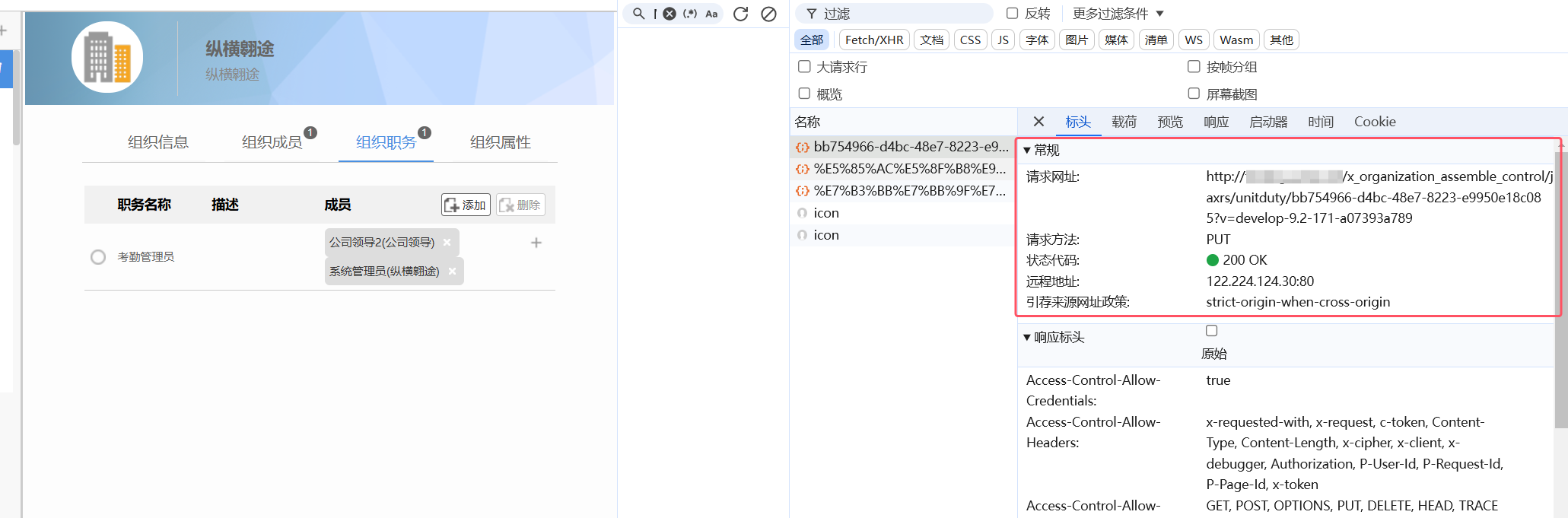
Task: Filter by 其他 other requests
Action: click(x=1281, y=40)
